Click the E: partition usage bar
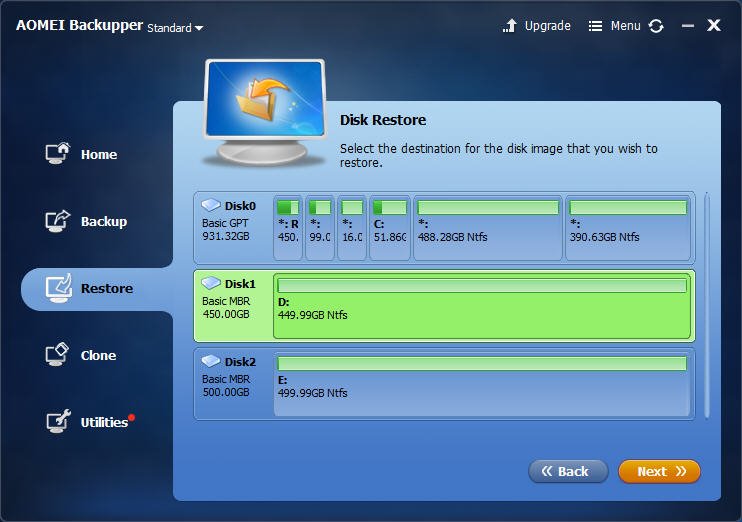 482,363
